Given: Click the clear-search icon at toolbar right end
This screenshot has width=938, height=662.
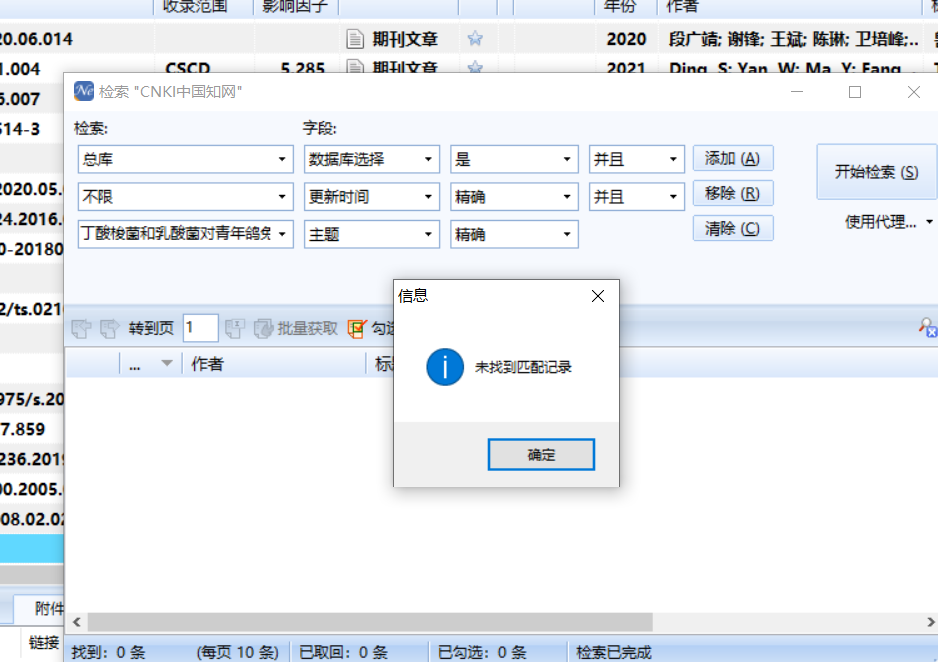Looking at the screenshot, I should pos(927,328).
